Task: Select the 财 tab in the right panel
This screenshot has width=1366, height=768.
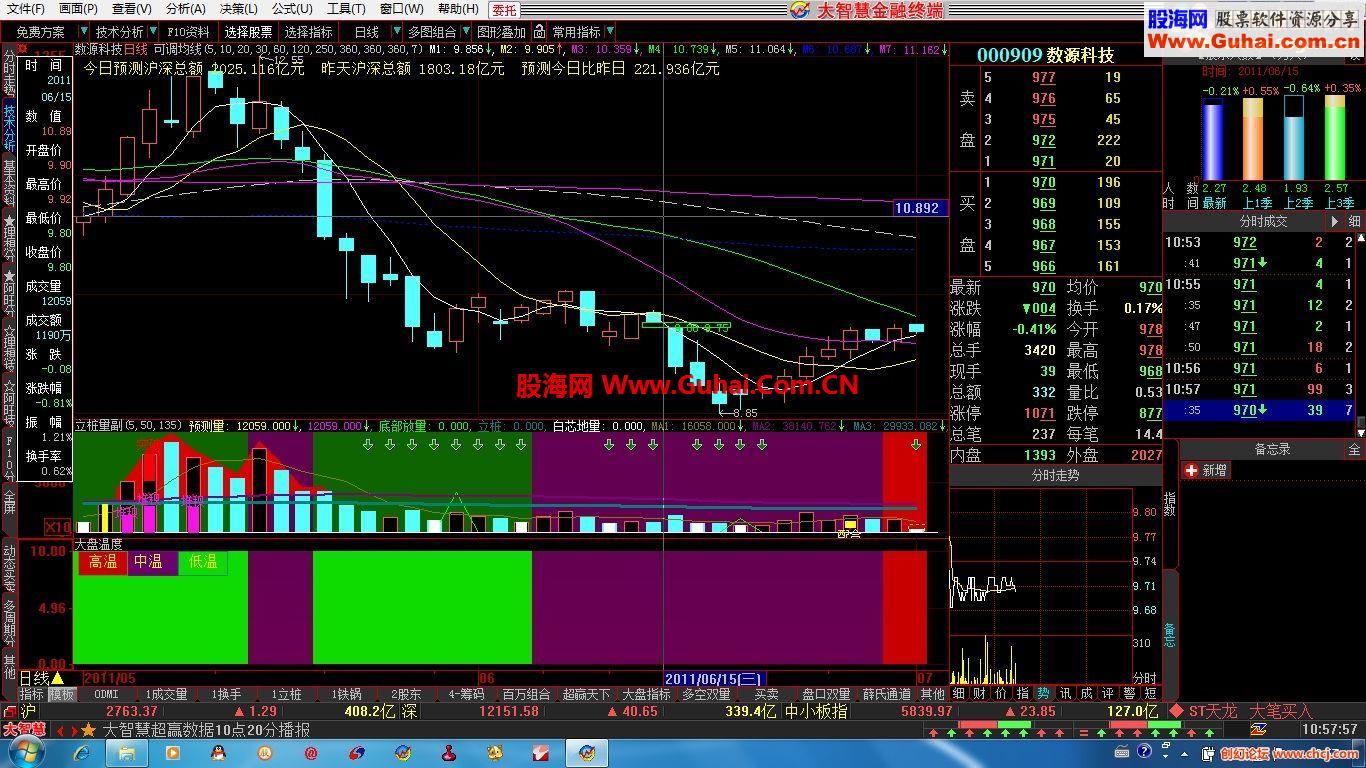Action: coord(978,693)
